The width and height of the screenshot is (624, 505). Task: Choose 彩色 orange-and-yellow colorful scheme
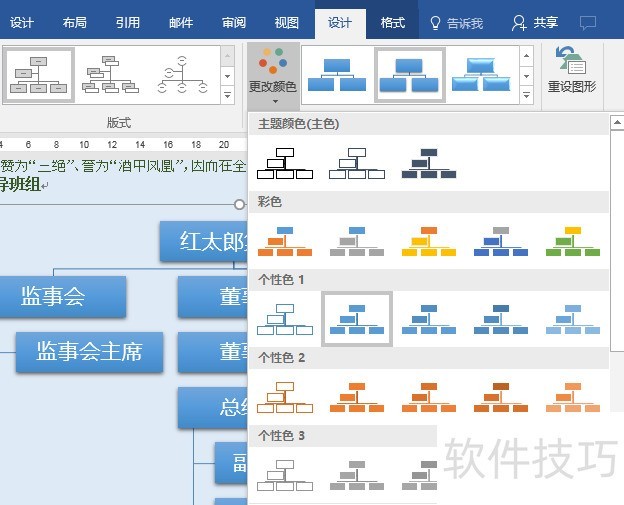coord(429,242)
